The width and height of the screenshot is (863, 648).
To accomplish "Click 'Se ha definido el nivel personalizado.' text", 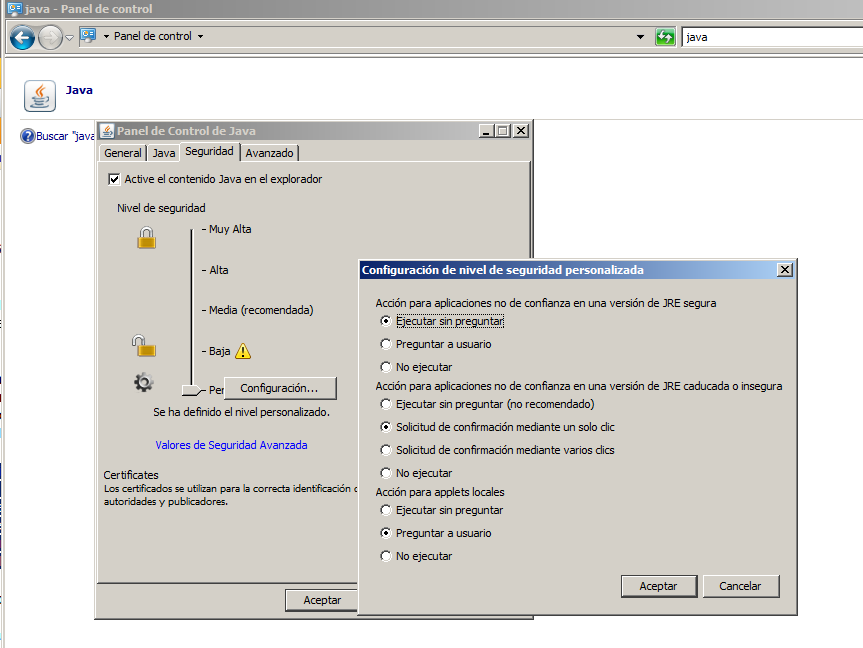I will pyautogui.click(x=242, y=412).
